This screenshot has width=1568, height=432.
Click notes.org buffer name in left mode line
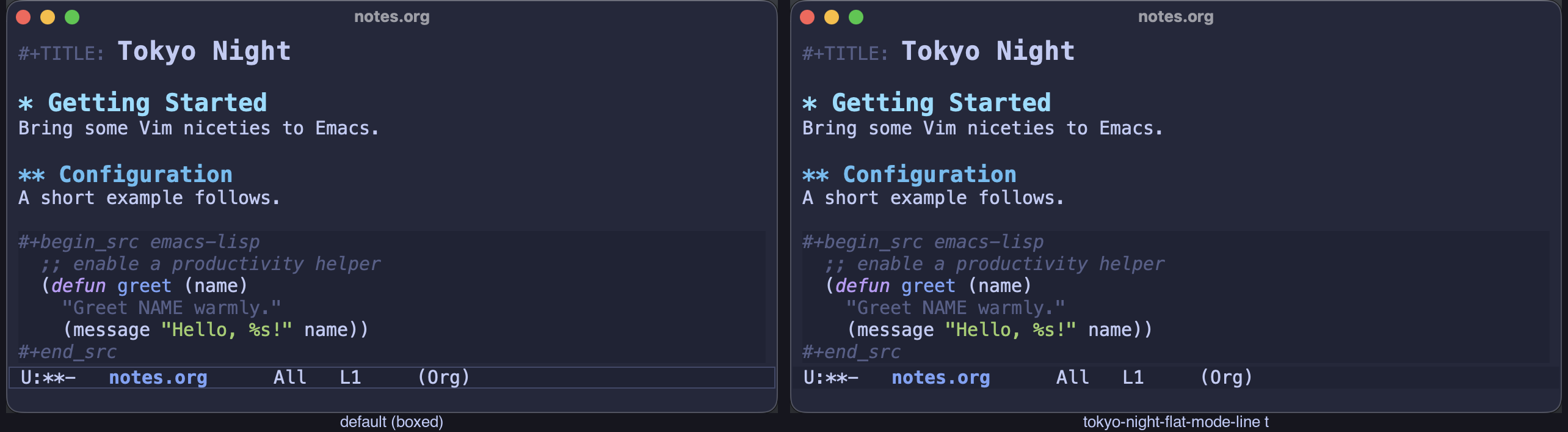pyautogui.click(x=158, y=378)
